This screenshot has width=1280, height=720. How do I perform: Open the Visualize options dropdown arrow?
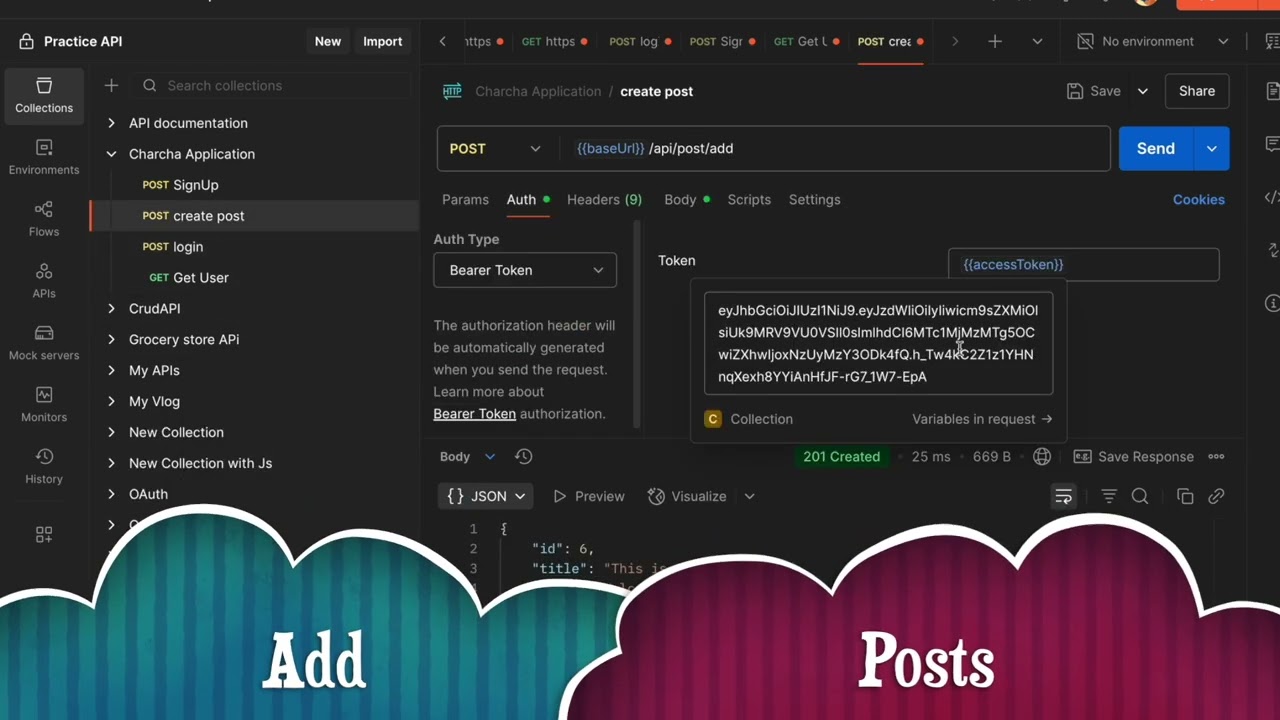click(x=749, y=496)
